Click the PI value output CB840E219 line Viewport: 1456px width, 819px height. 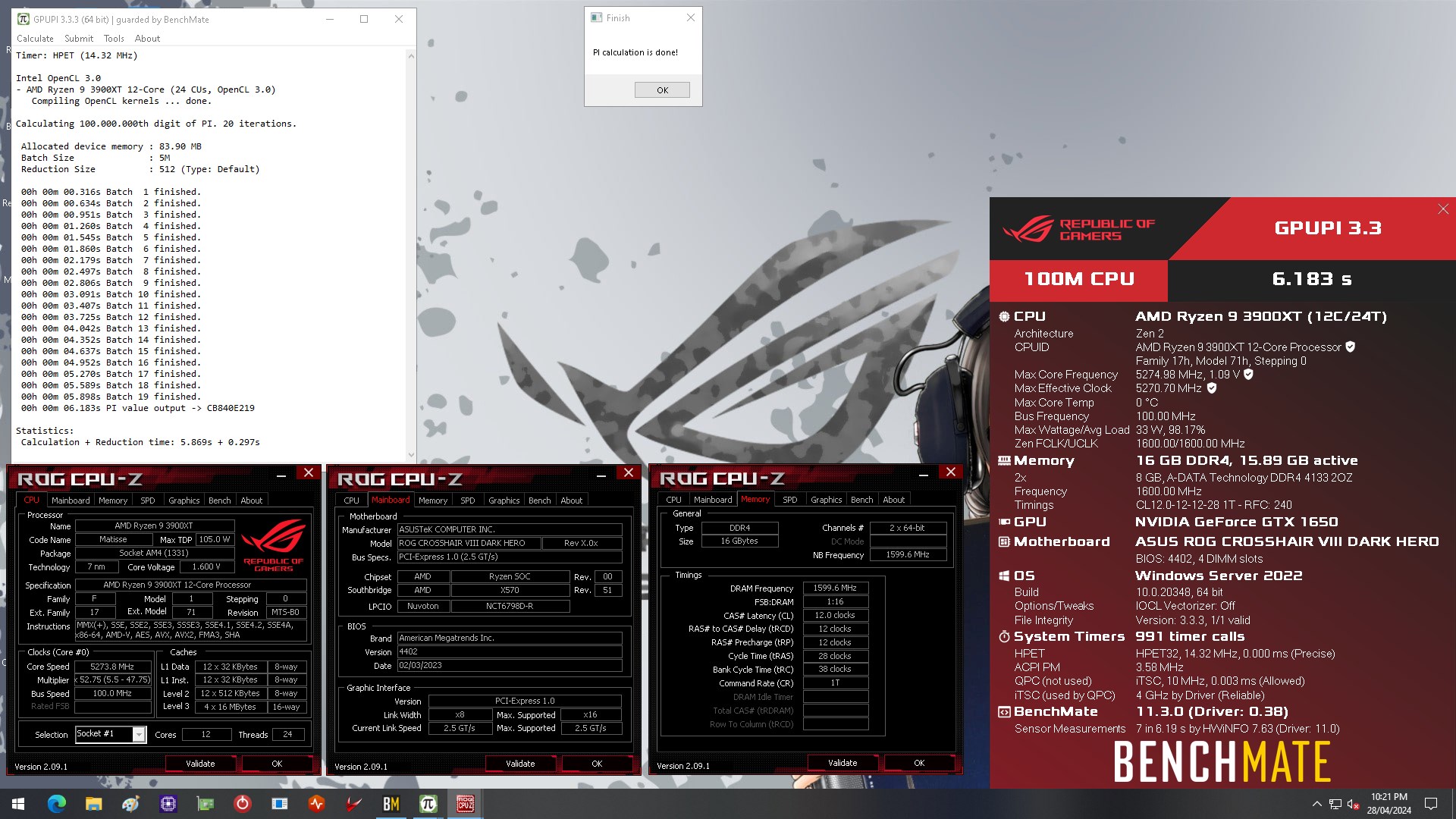[138, 408]
